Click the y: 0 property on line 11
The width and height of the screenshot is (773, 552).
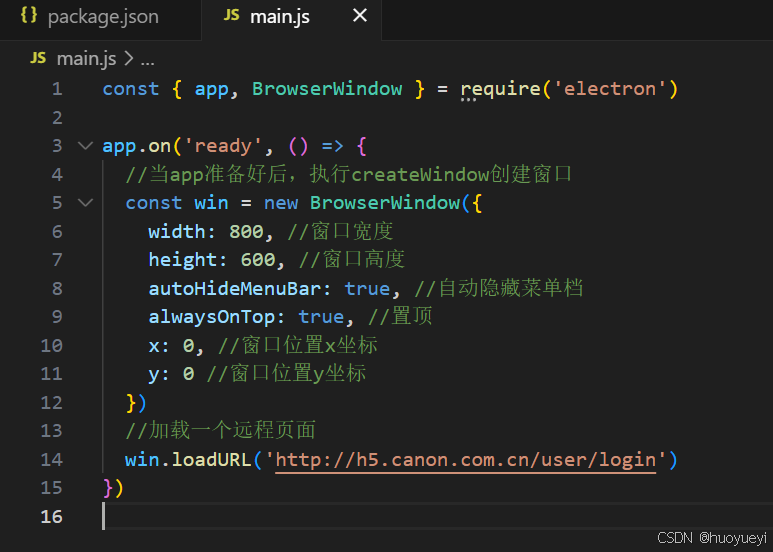(171, 374)
